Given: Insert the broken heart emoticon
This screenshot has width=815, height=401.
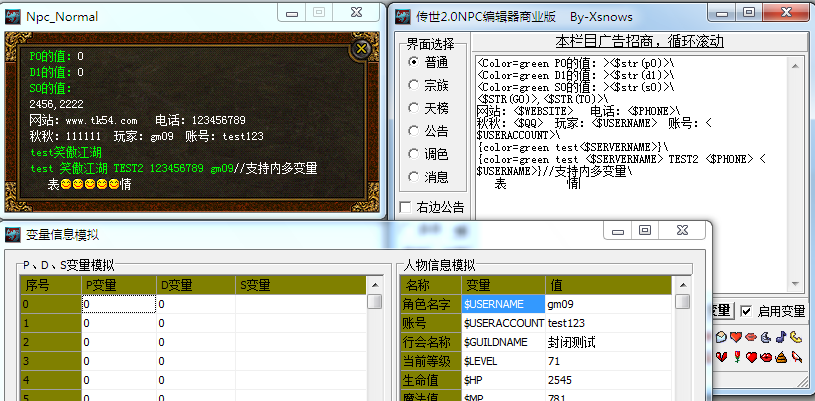Looking at the screenshot, I should coord(721,357).
